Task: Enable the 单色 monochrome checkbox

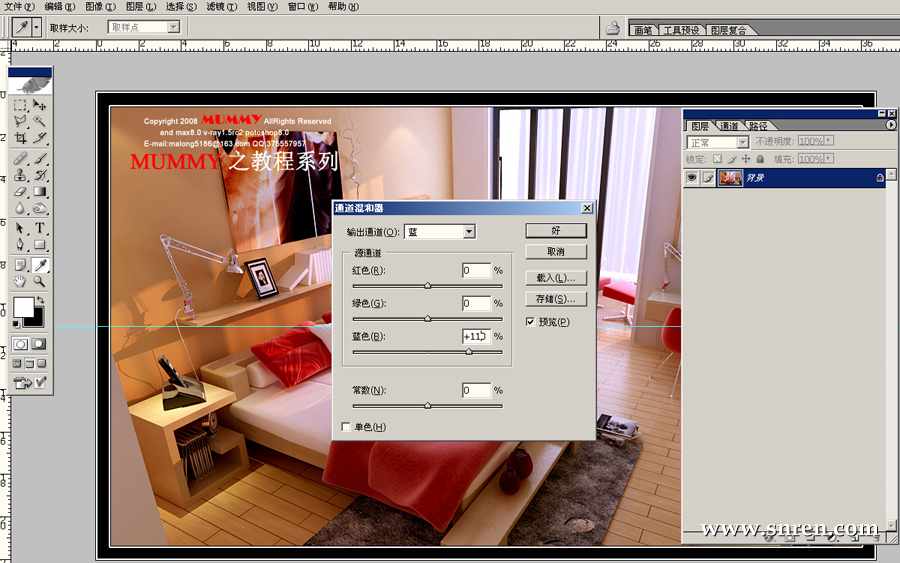Action: tap(346, 426)
